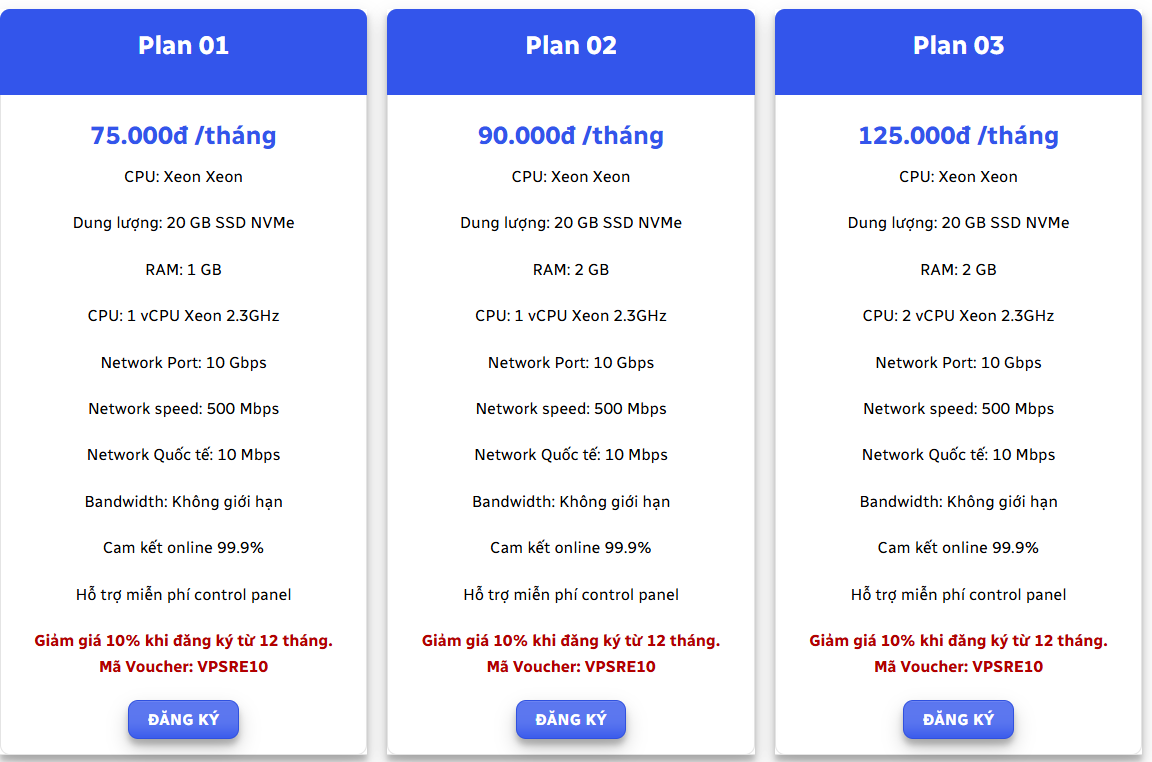Image resolution: width=1152 pixels, height=762 pixels.
Task: Click the Plan 02 heading
Action: [571, 45]
